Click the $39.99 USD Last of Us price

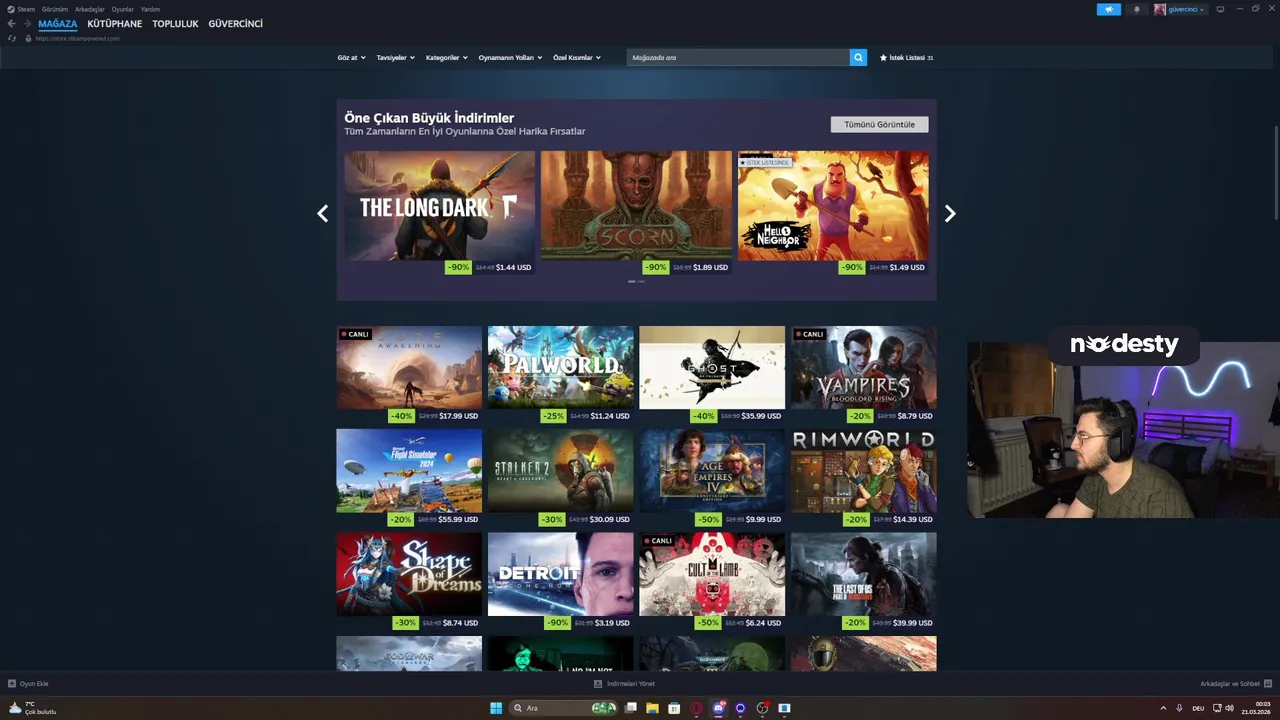pyautogui.click(x=912, y=623)
